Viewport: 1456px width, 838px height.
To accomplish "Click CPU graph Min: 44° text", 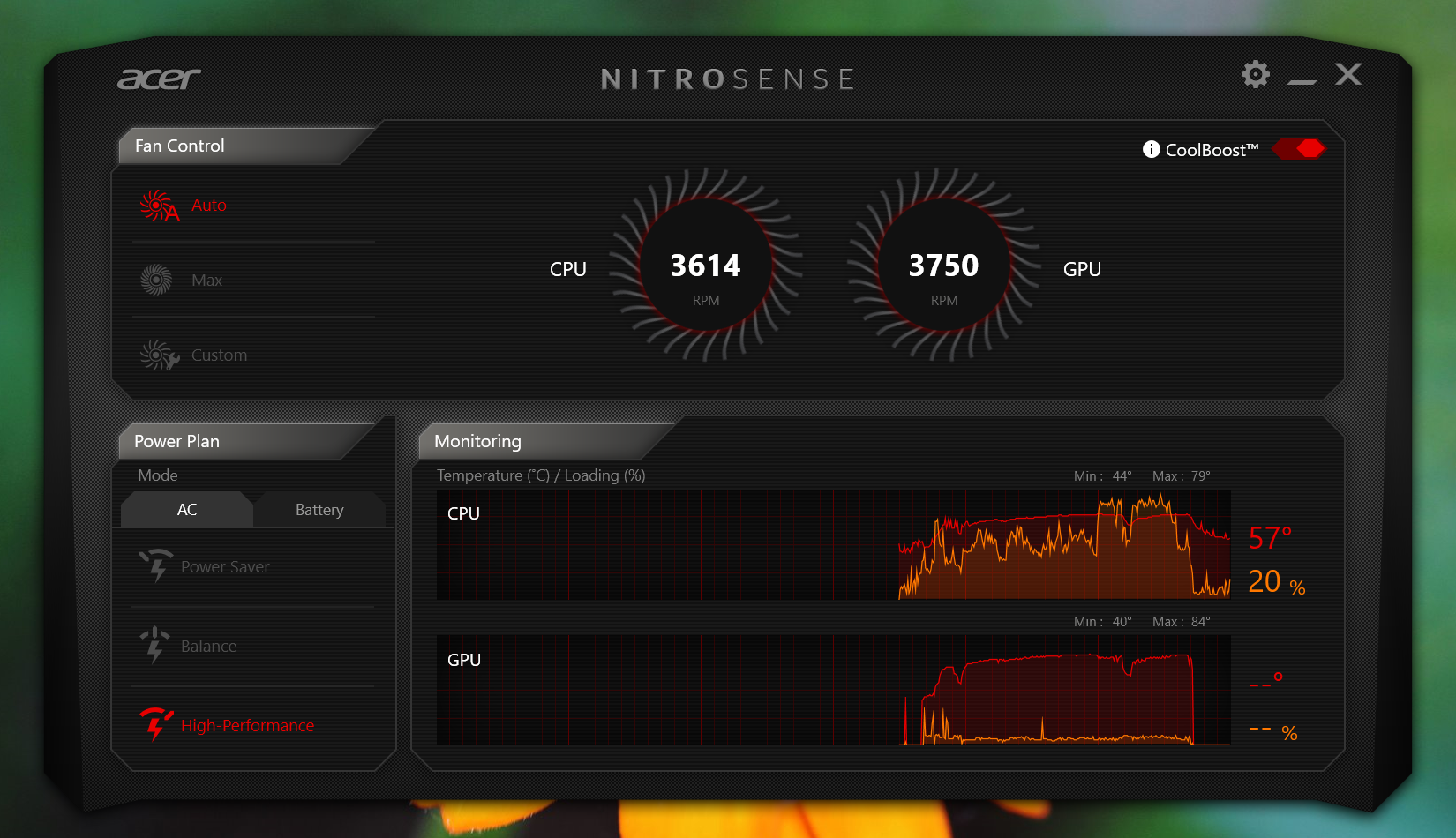I will pyautogui.click(x=1103, y=476).
